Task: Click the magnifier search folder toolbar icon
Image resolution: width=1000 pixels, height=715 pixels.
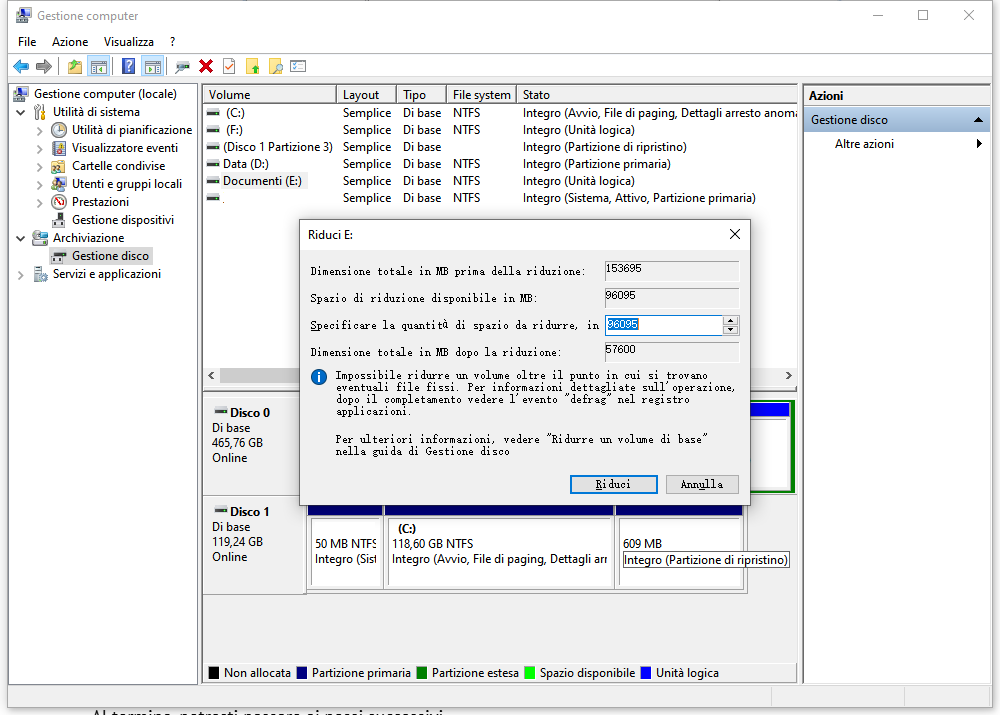Action: (x=275, y=66)
